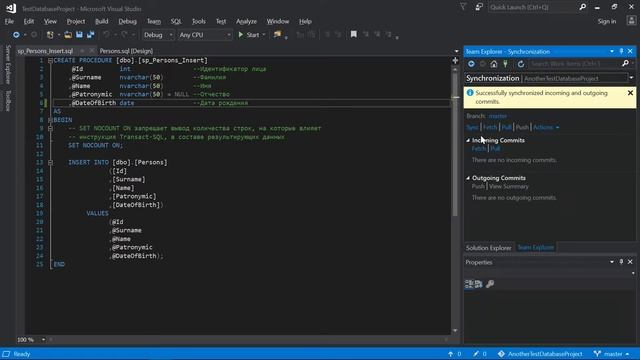Screen dimensions: 640x360
Task: Click the unpushed commits indicator in status bar
Action: pyautogui.click(x=454, y=354)
